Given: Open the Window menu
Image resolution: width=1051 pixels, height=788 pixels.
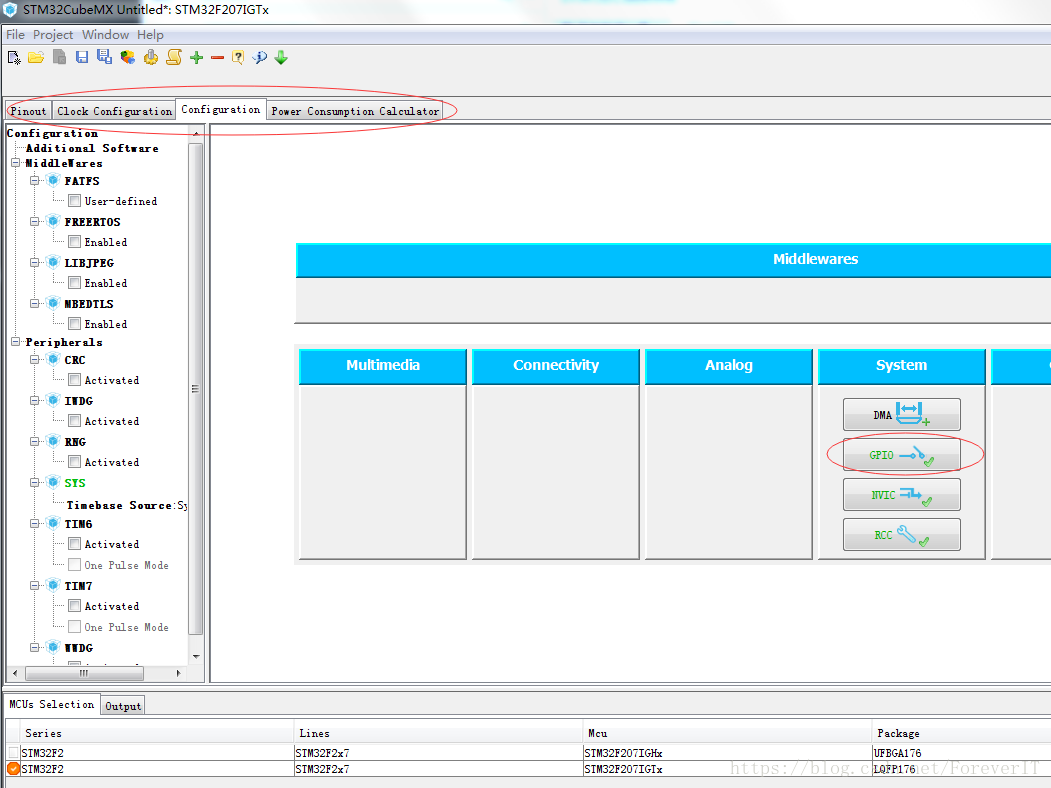Looking at the screenshot, I should [105, 35].
